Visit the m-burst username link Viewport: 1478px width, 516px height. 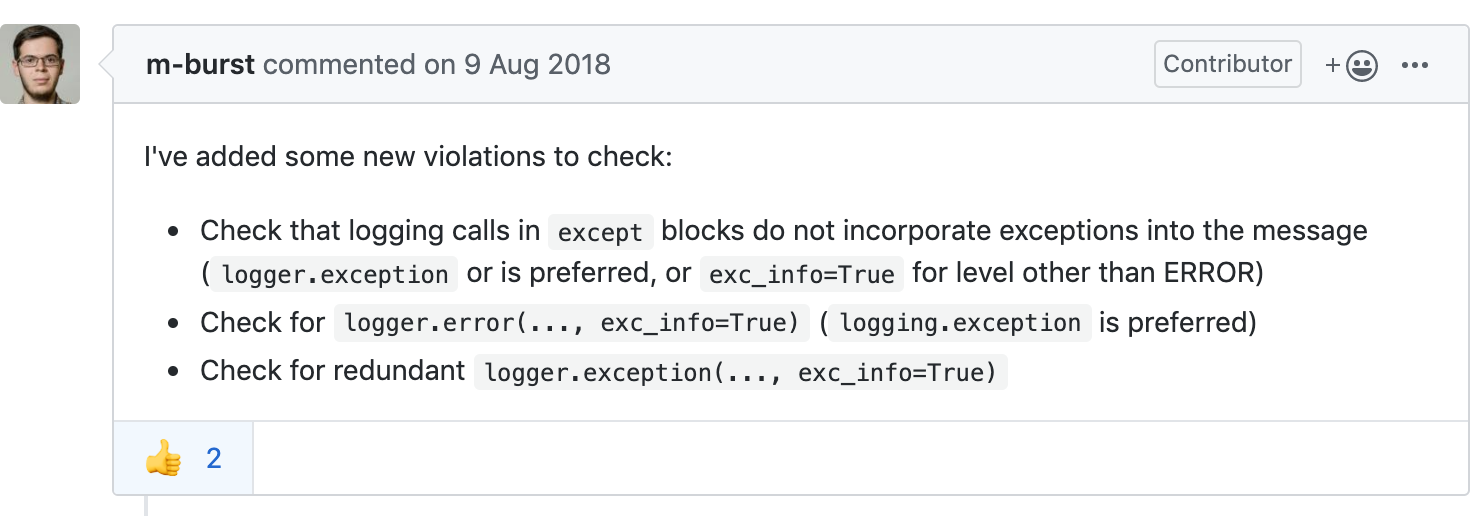click(200, 65)
